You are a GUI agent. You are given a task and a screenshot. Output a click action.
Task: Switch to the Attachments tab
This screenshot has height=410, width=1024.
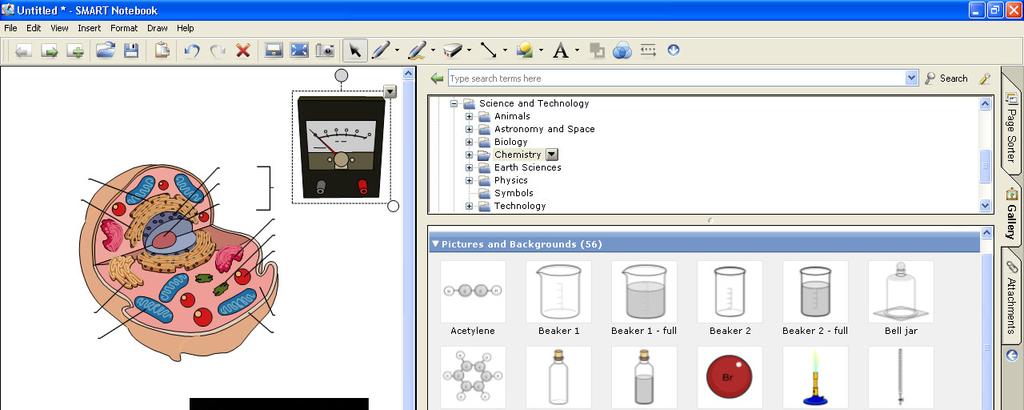click(x=1011, y=296)
